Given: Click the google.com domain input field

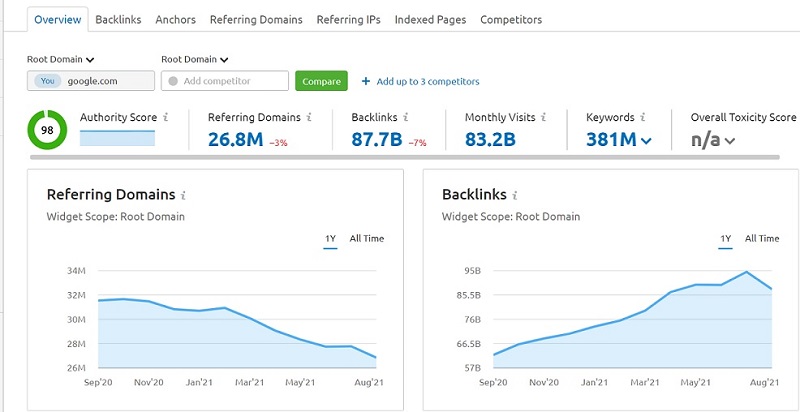Looking at the screenshot, I should click(x=91, y=81).
